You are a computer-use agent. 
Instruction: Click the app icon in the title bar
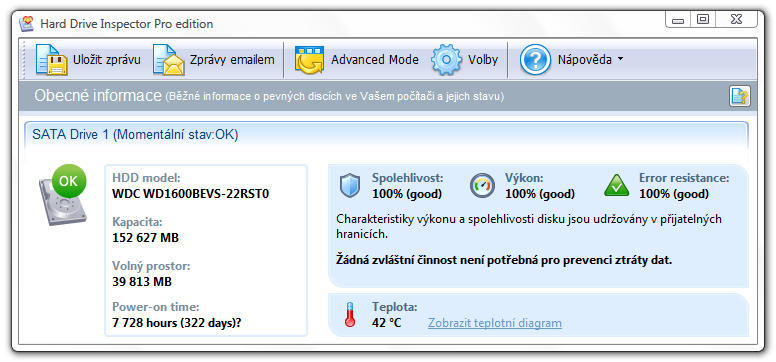pos(27,24)
